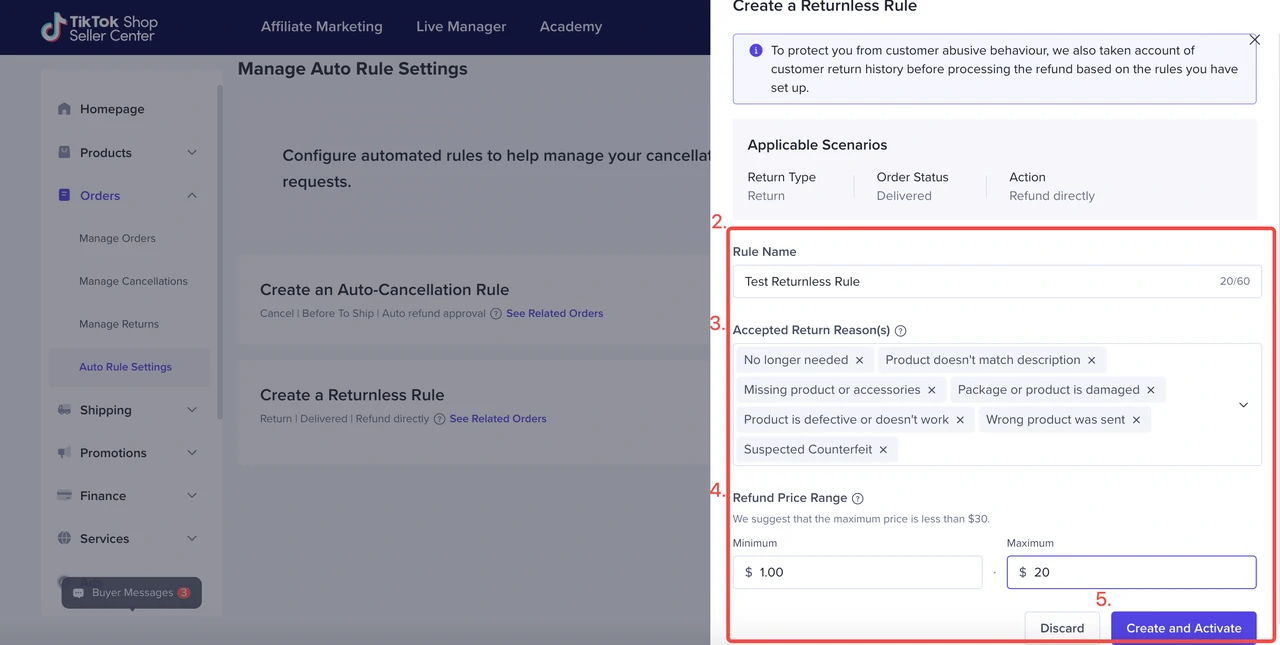Click the Orders clipboard icon in sidebar
The height and width of the screenshot is (645, 1280).
64,195
